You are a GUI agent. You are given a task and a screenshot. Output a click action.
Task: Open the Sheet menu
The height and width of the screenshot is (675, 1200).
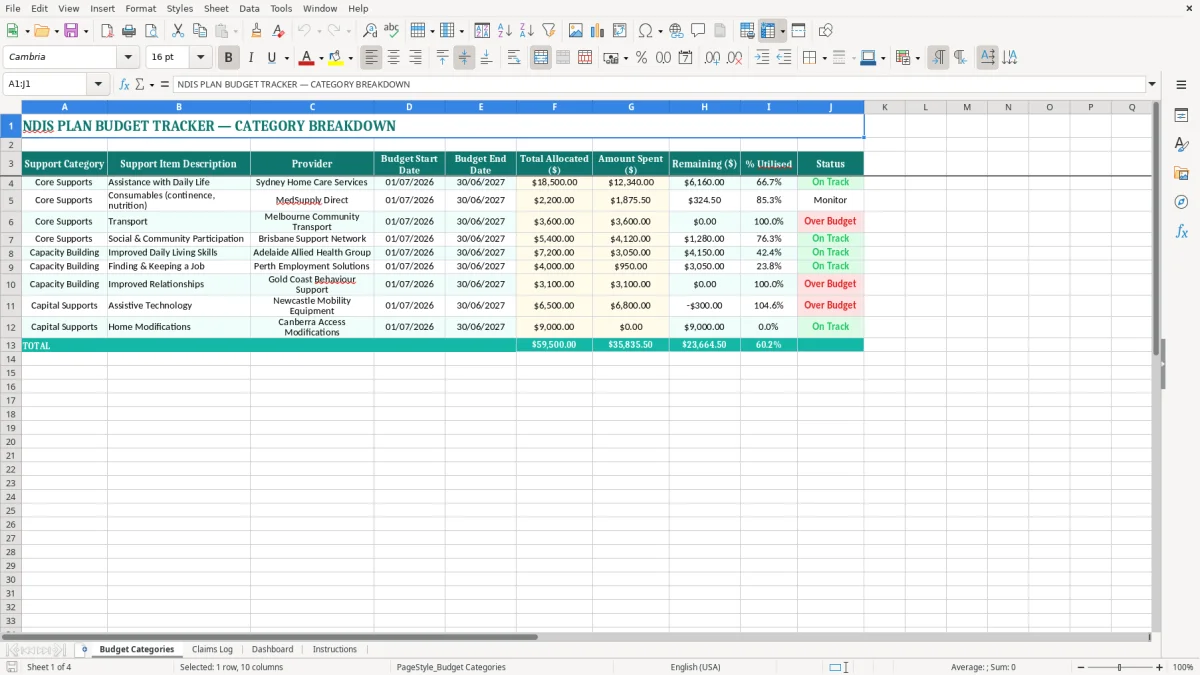(x=216, y=8)
